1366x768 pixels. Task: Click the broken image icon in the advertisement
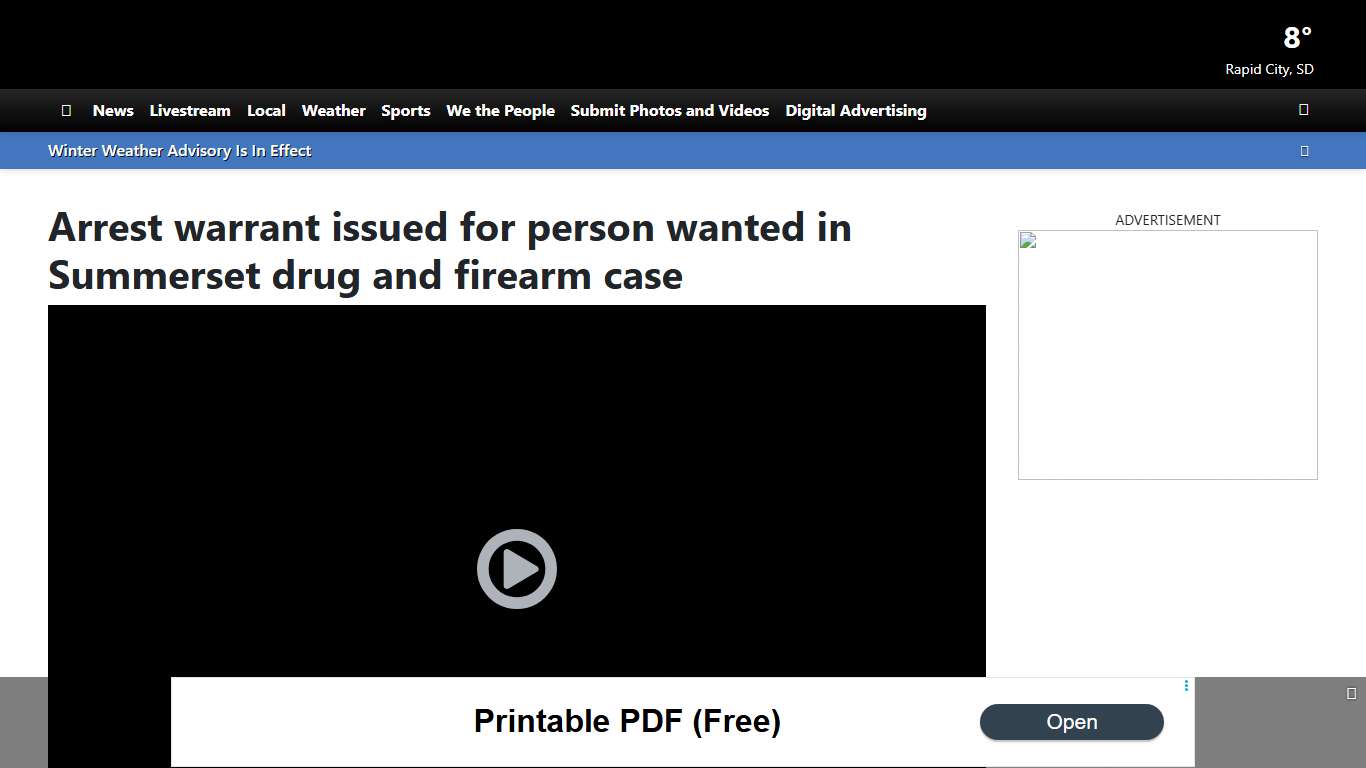[x=1027, y=239]
